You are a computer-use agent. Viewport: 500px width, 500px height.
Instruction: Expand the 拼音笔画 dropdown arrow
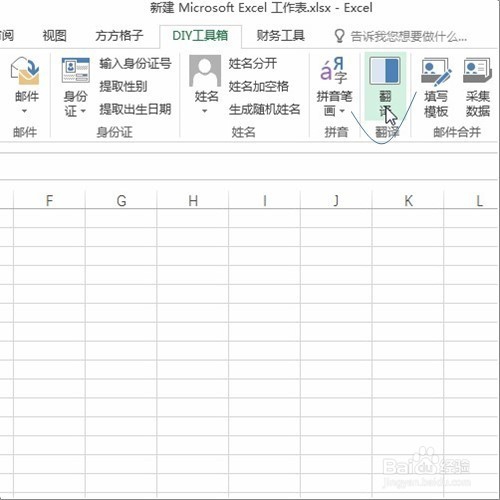click(342, 110)
